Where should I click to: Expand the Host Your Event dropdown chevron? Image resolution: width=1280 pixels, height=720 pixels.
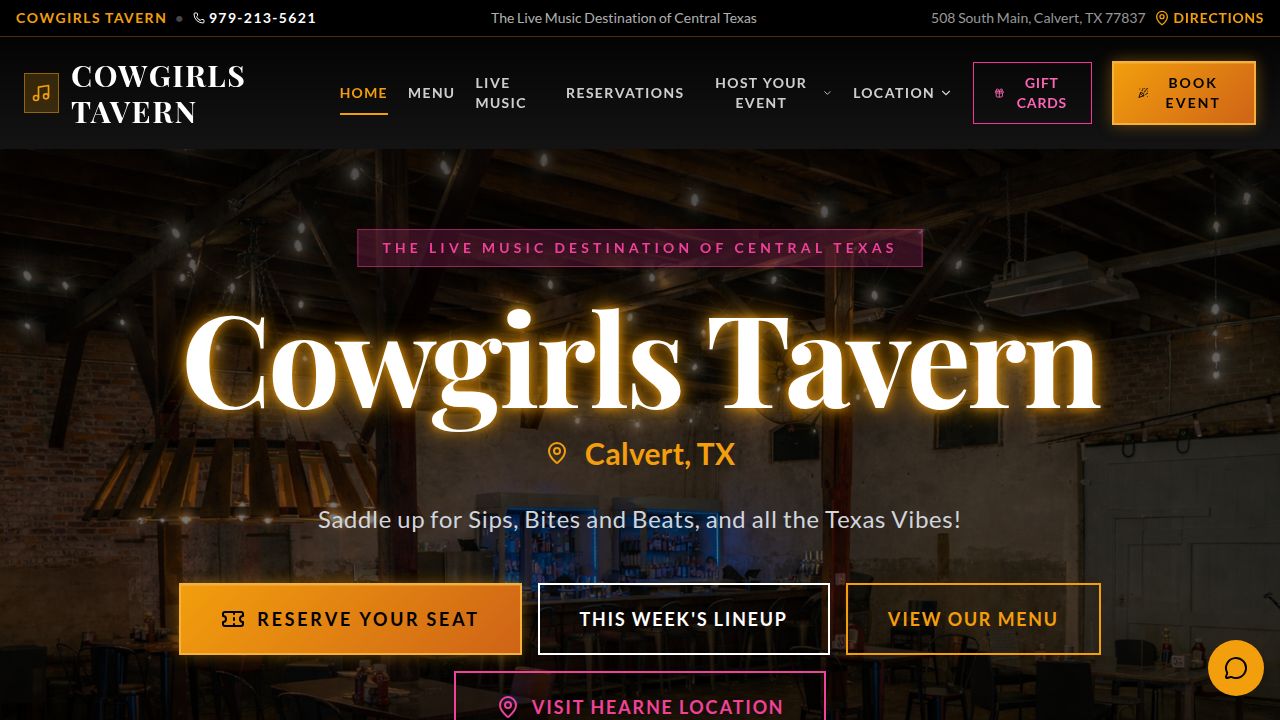pyautogui.click(x=827, y=93)
